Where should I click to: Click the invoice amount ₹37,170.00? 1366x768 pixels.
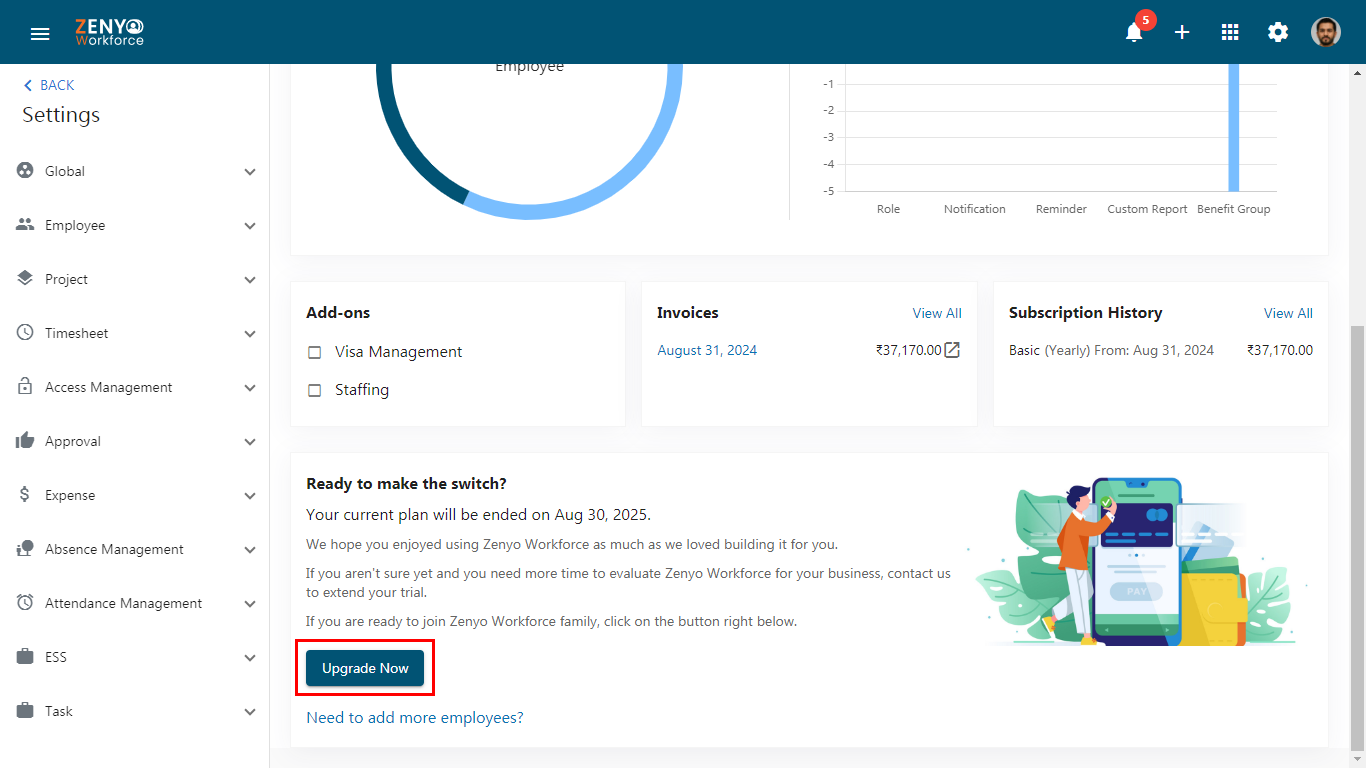pyautogui.click(x=908, y=350)
